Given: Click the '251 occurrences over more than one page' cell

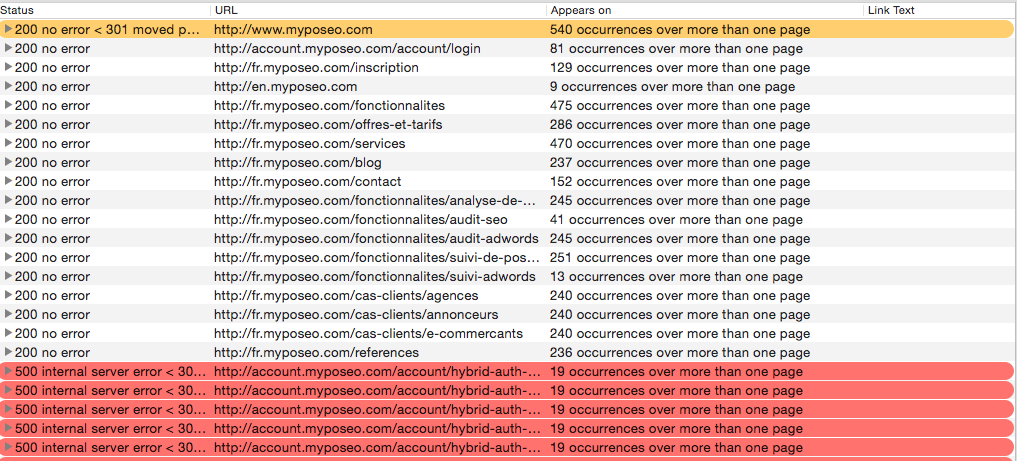Looking at the screenshot, I should pyautogui.click(x=680, y=258).
